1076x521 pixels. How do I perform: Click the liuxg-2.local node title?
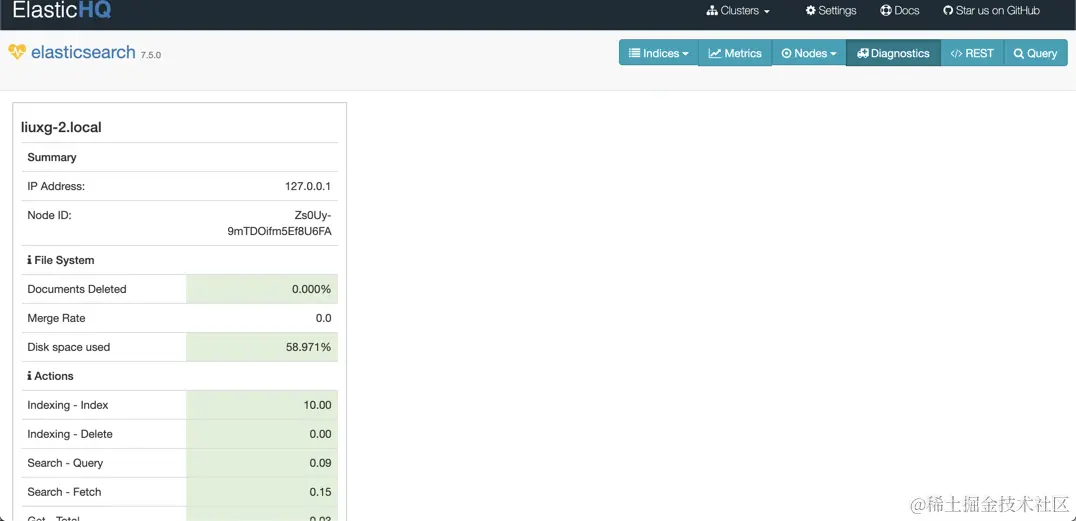(x=62, y=128)
